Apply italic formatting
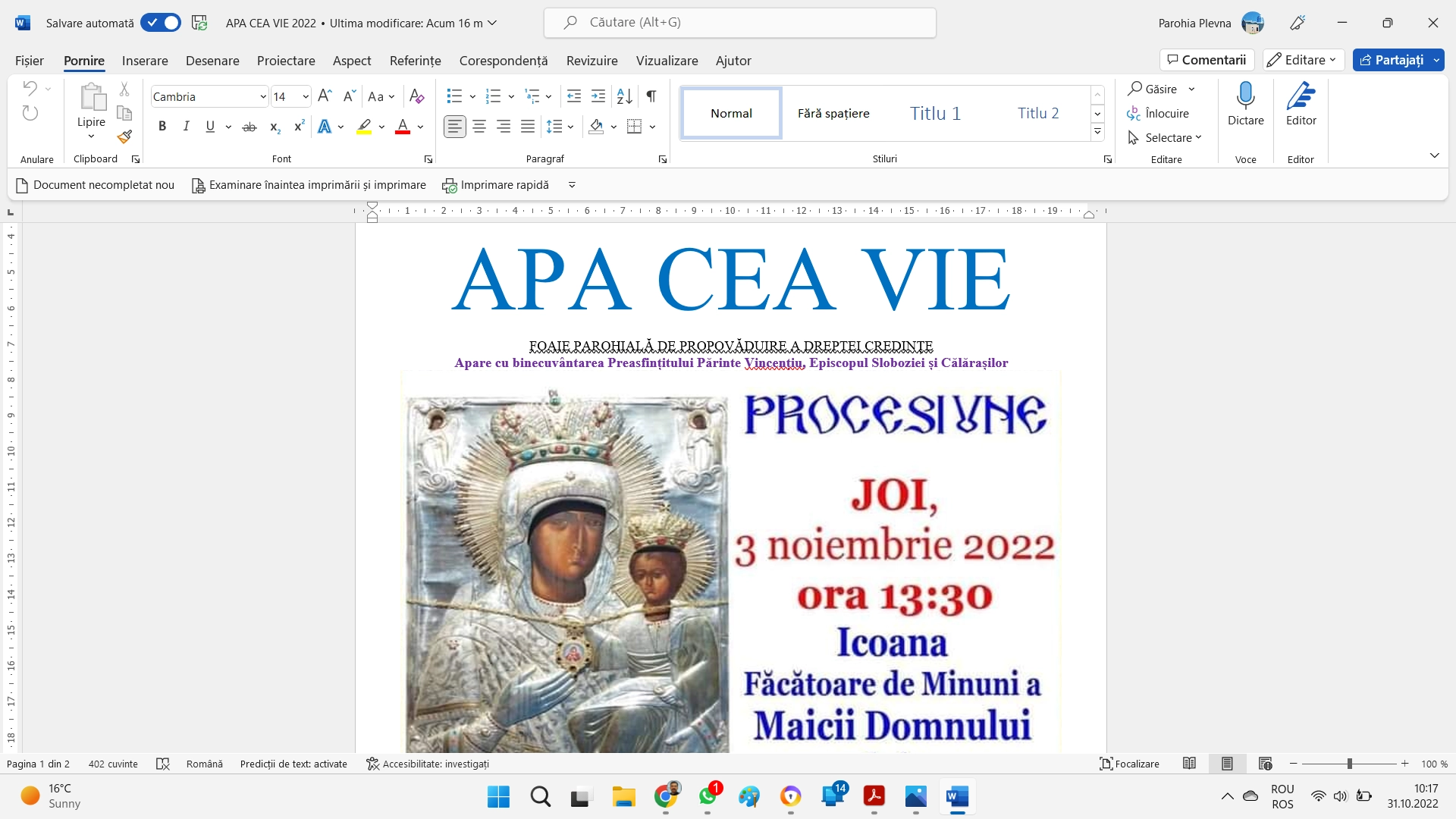The width and height of the screenshot is (1456, 819). point(186,127)
